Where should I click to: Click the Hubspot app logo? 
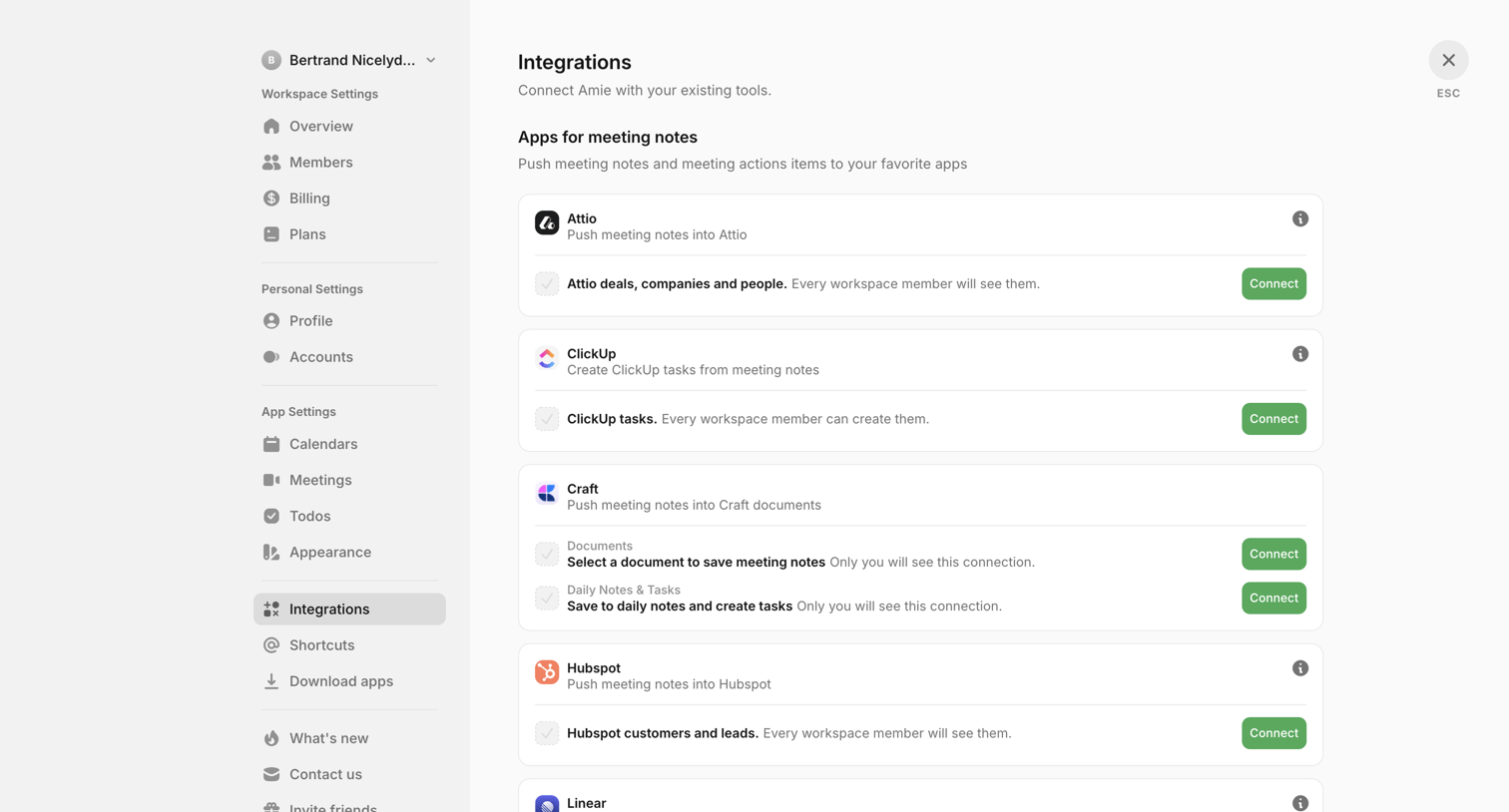tap(547, 672)
